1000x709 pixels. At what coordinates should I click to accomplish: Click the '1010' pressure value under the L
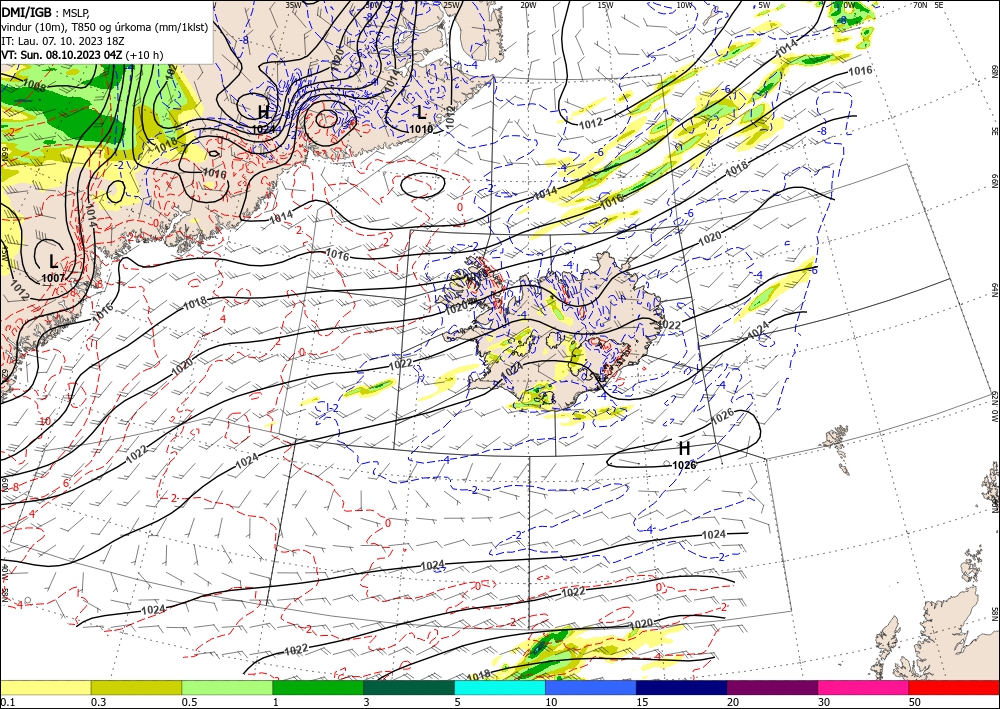(421, 129)
